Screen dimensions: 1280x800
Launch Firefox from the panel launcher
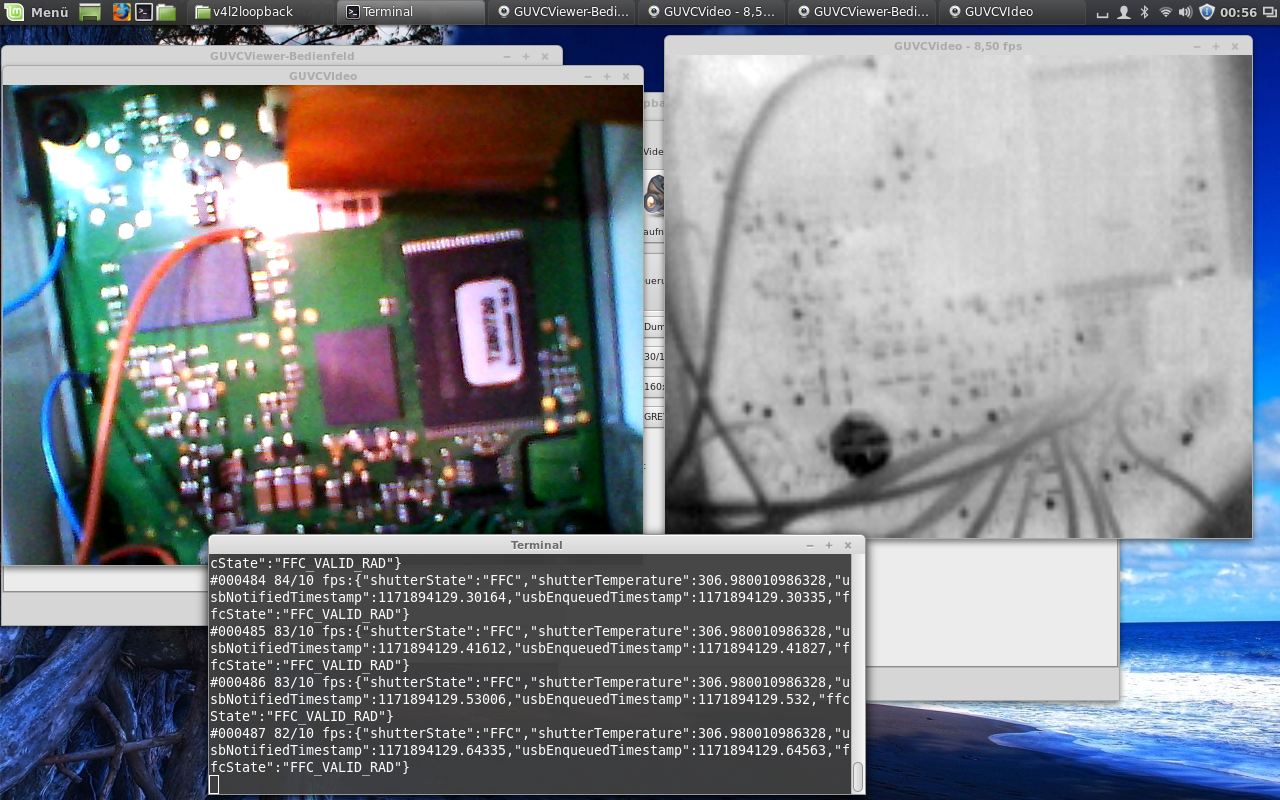point(121,12)
